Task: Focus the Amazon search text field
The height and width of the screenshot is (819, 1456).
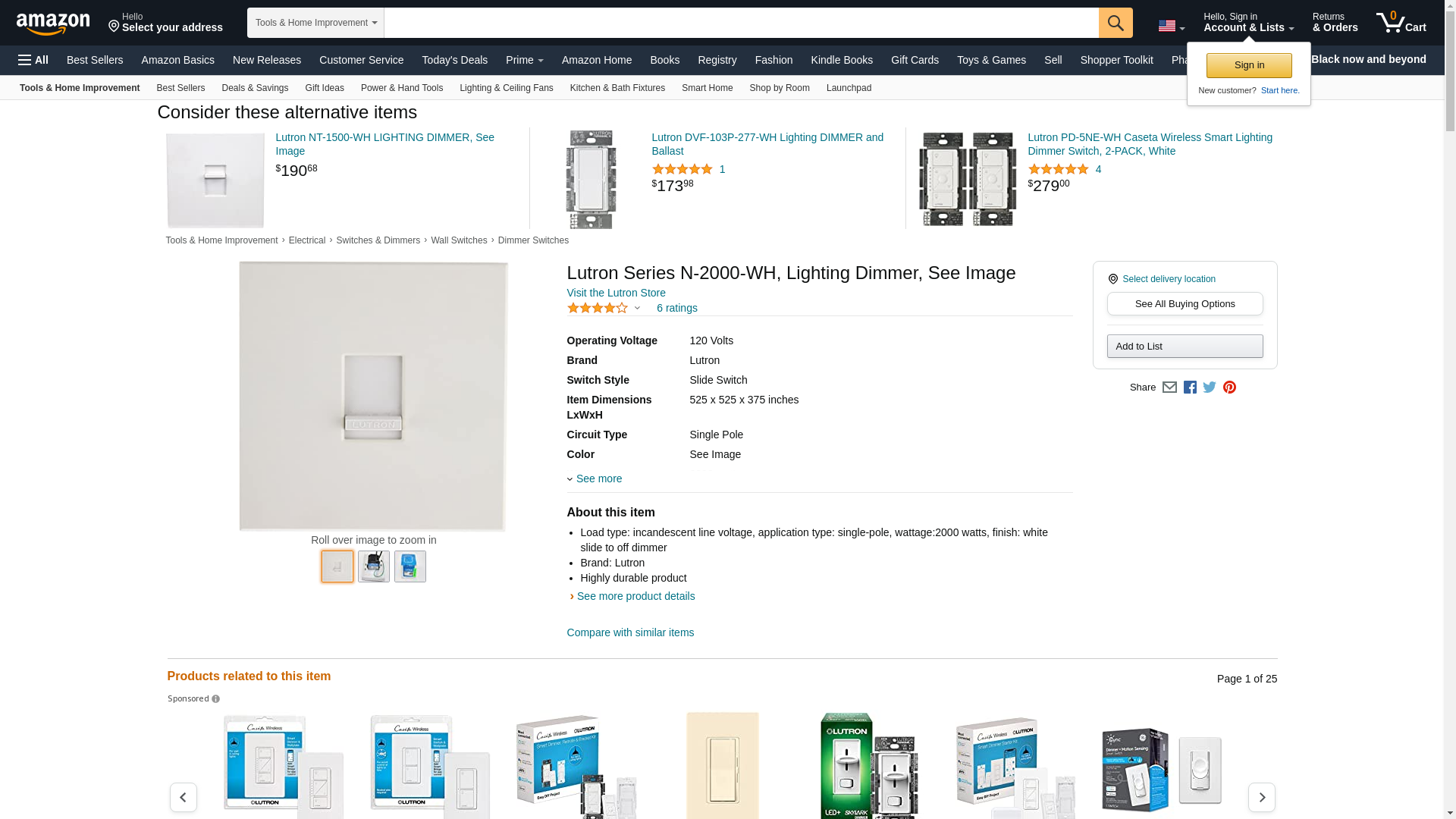Action: pyautogui.click(x=741, y=23)
